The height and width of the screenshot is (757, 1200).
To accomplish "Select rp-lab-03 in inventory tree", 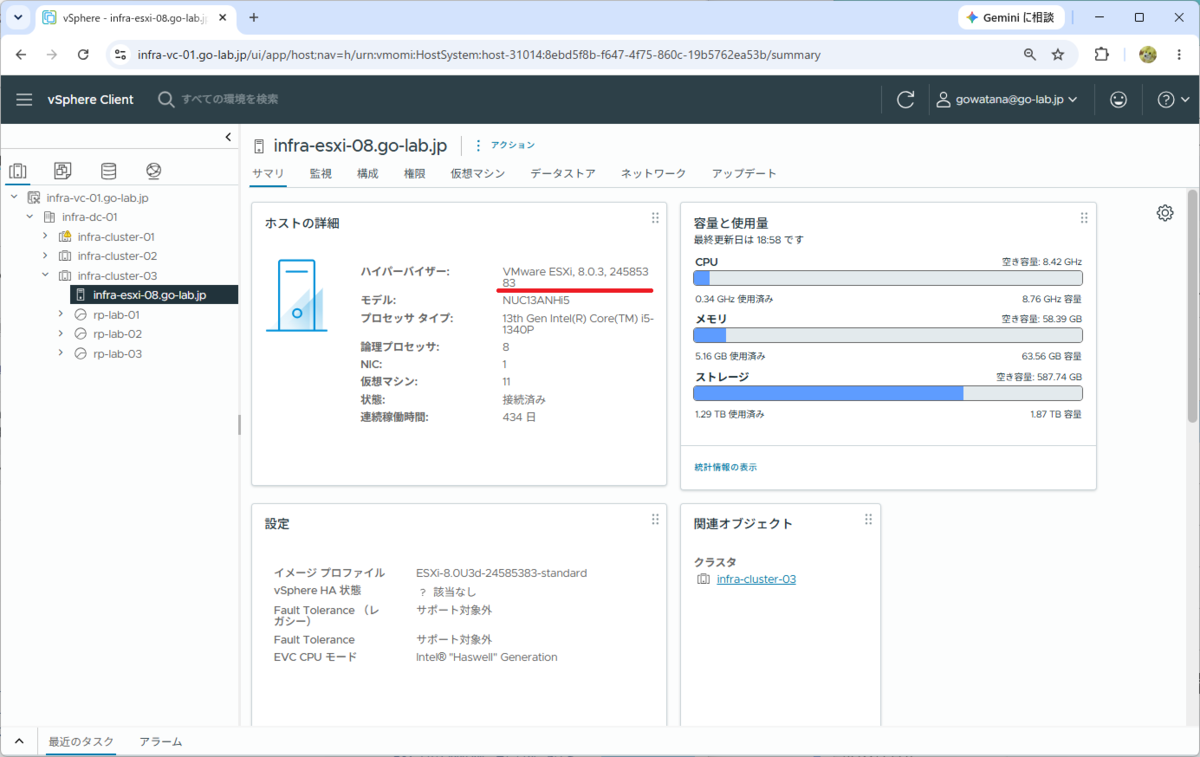I will click(117, 354).
